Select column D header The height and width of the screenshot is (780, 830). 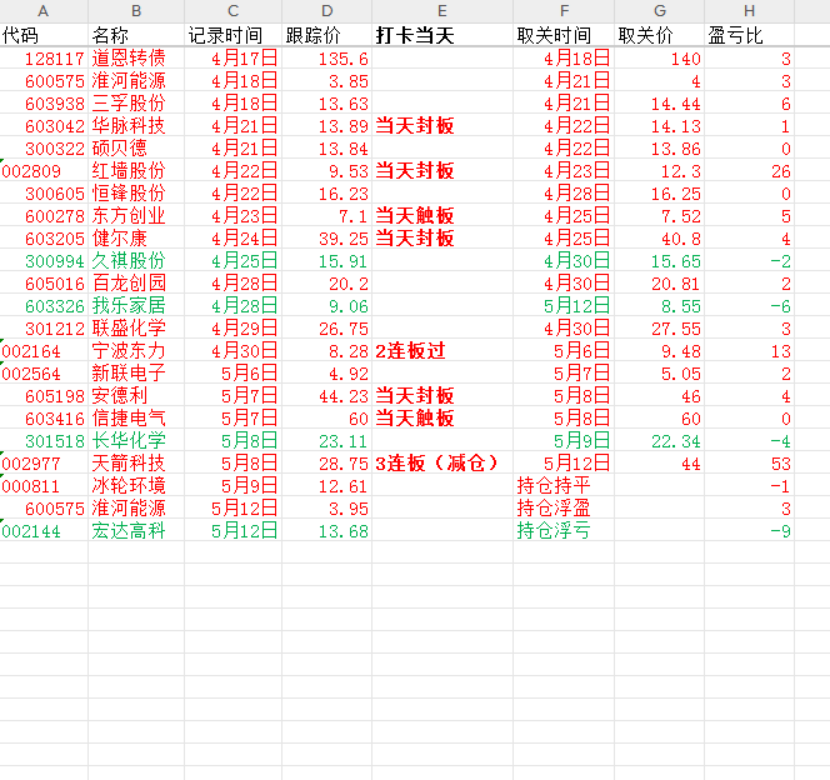327,11
